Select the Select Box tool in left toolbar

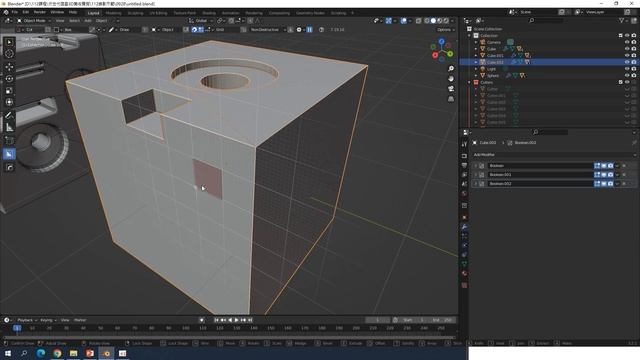(9, 42)
